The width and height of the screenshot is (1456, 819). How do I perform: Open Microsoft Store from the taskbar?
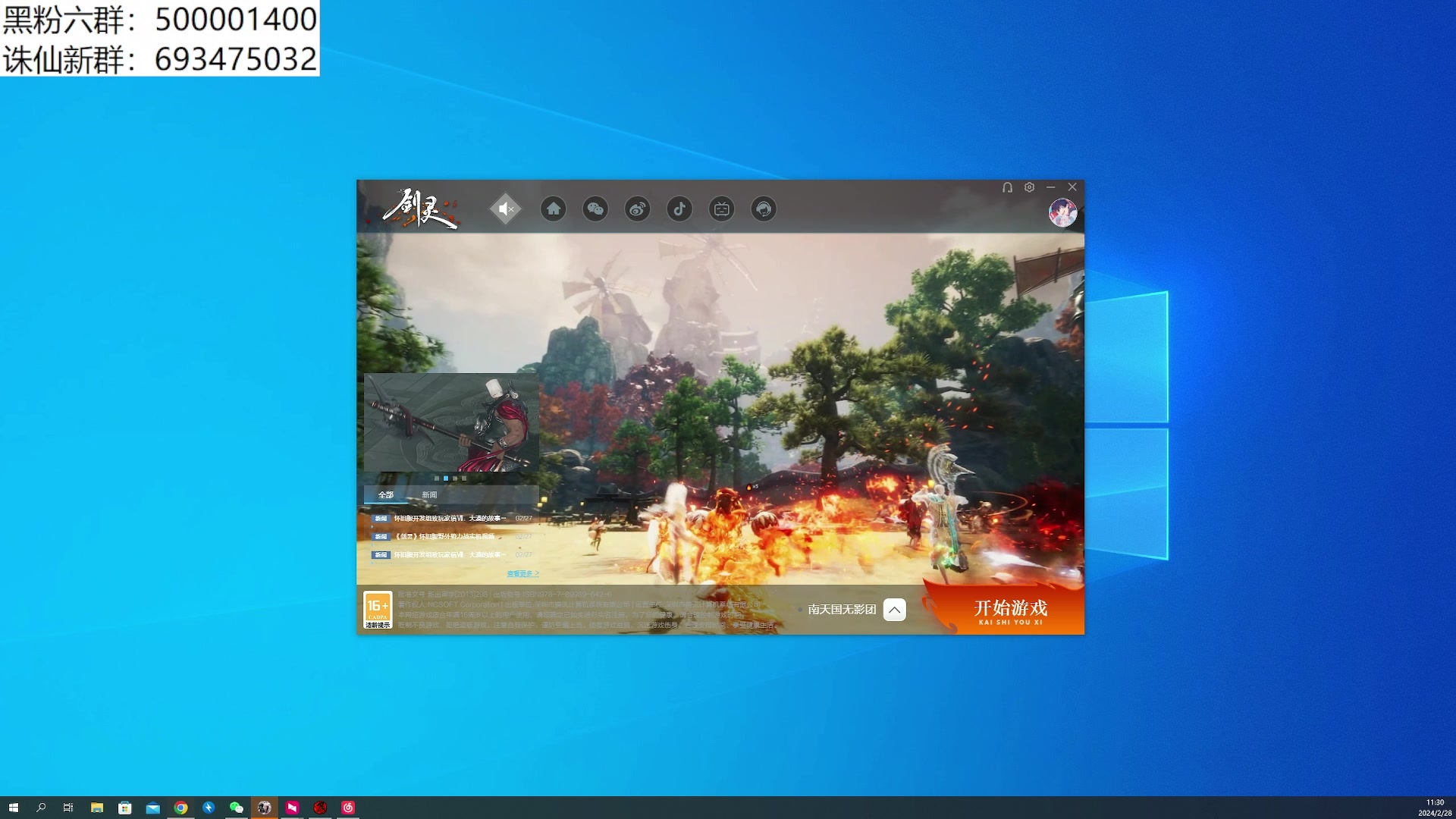(x=125, y=808)
